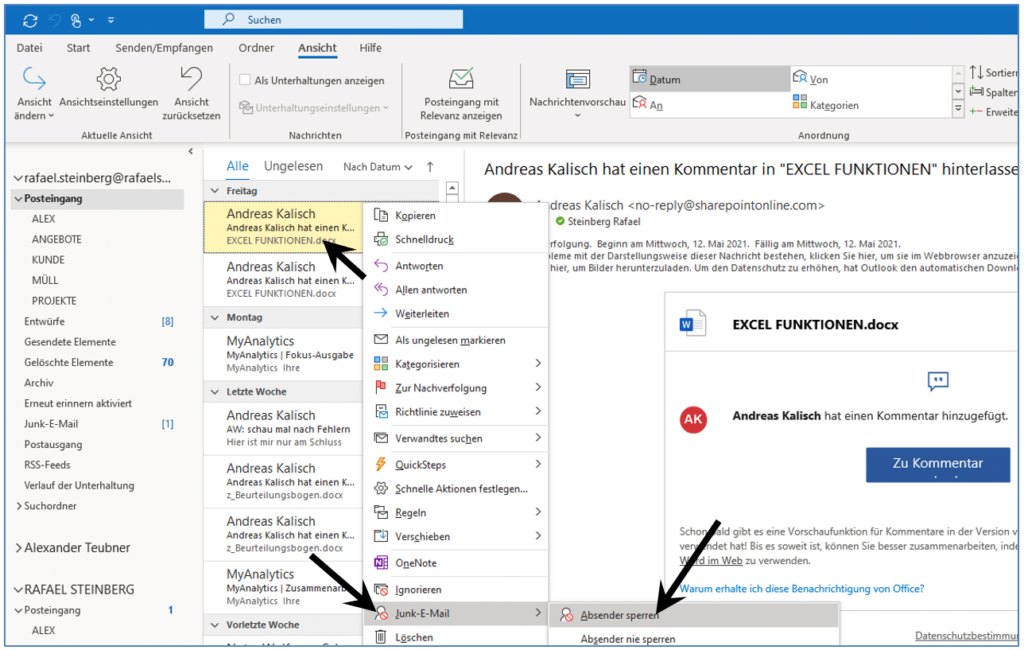Select the ANGEBOTE subfolder
Image resolution: width=1024 pixels, height=650 pixels.
[57, 240]
